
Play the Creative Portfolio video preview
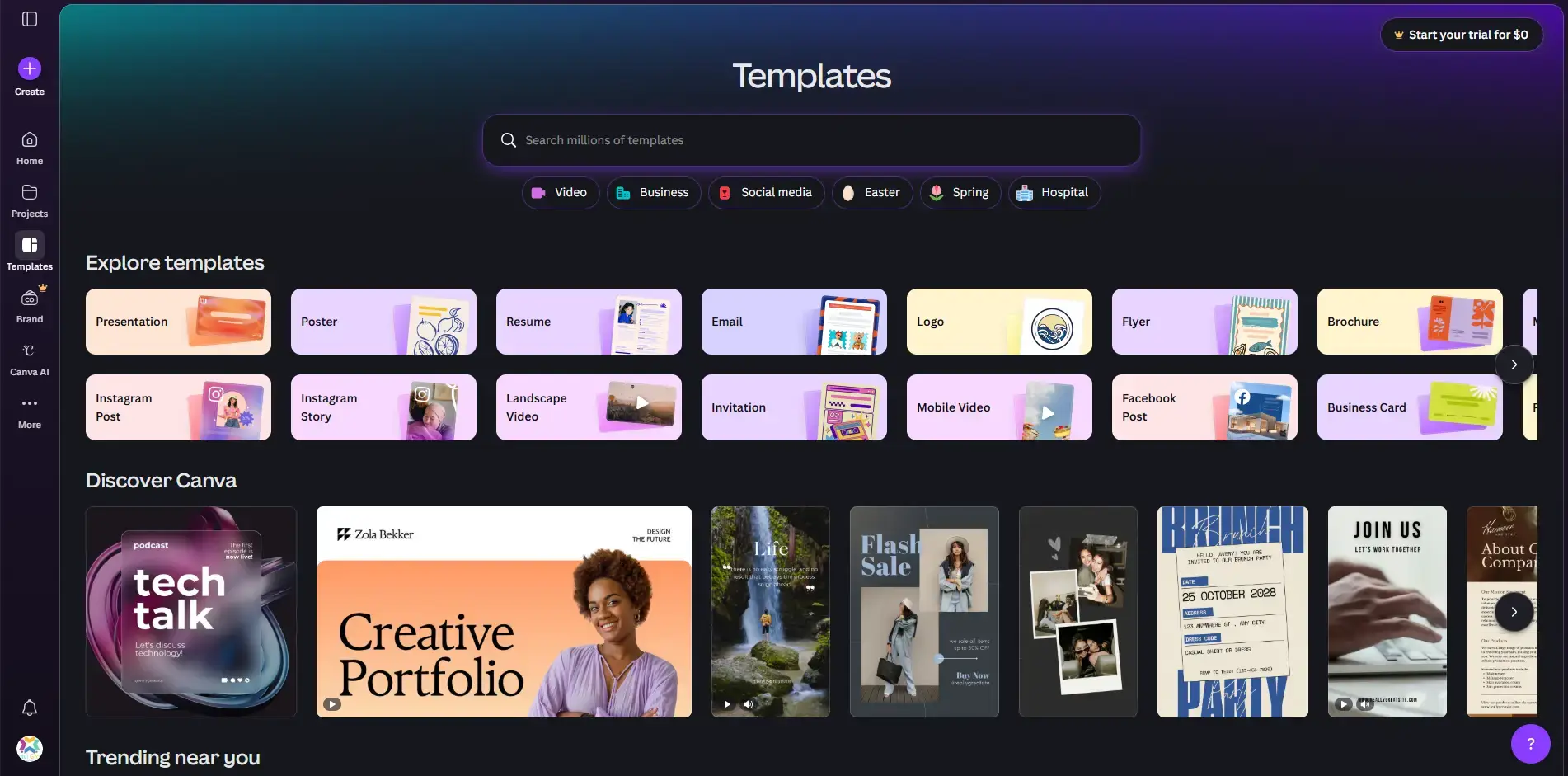(331, 704)
